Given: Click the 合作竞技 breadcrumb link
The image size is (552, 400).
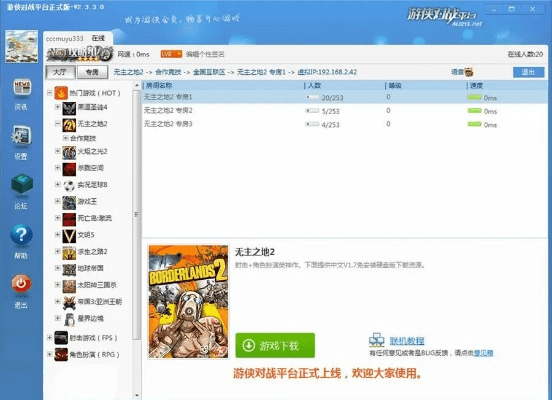Looking at the screenshot, I should pyautogui.click(x=168, y=72).
